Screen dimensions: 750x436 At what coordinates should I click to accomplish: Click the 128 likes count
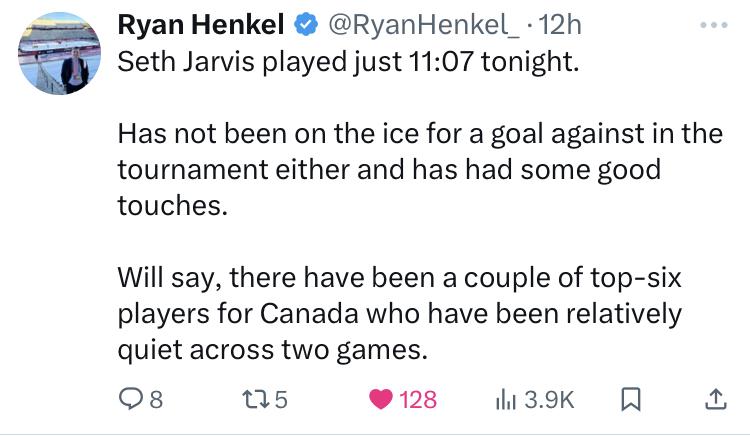click(x=418, y=399)
